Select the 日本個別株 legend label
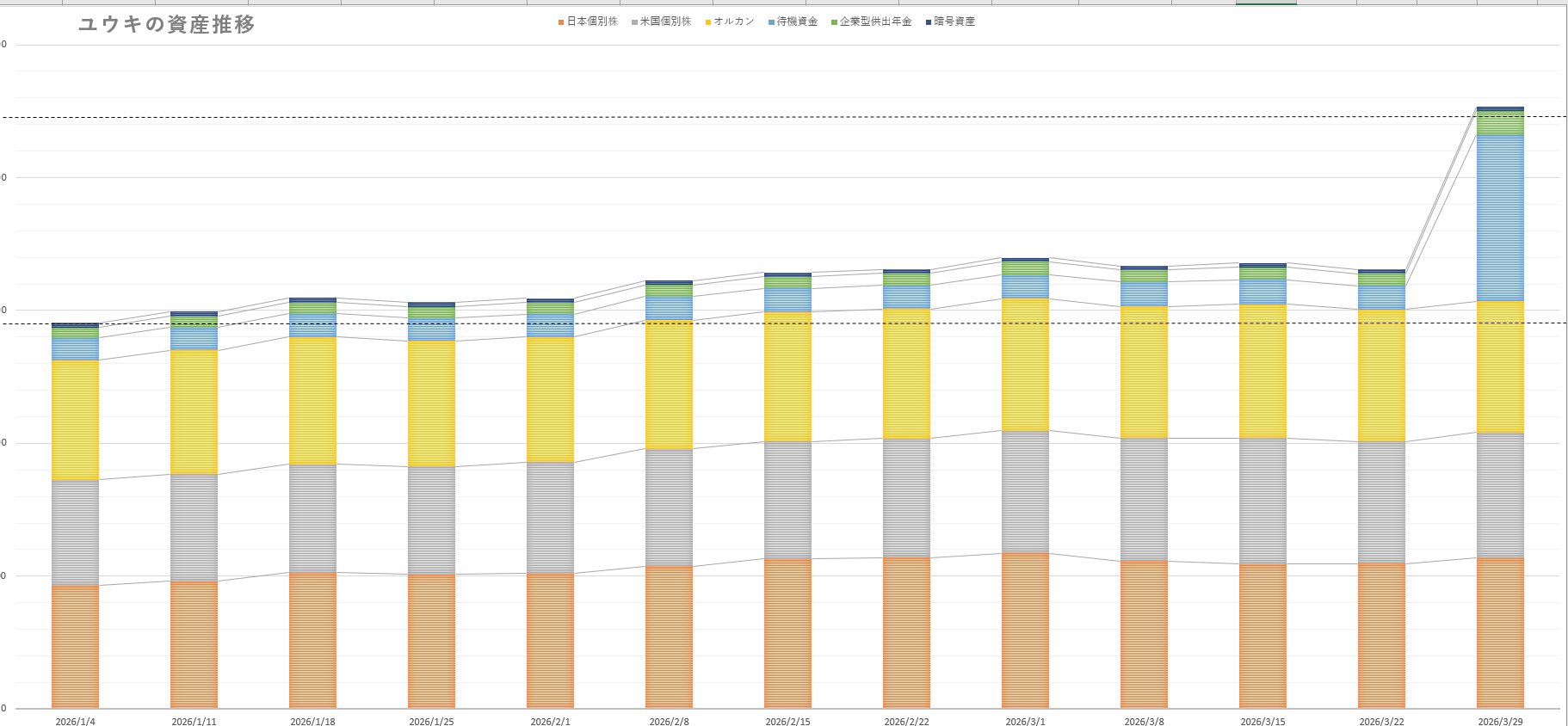Viewport: 1568px width, 726px height. [x=592, y=22]
